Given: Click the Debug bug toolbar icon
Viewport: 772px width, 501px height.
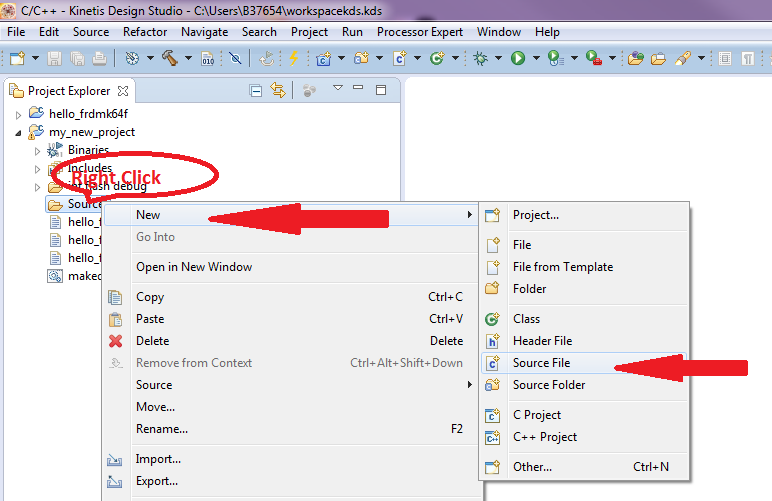Looking at the screenshot, I should click(x=481, y=59).
